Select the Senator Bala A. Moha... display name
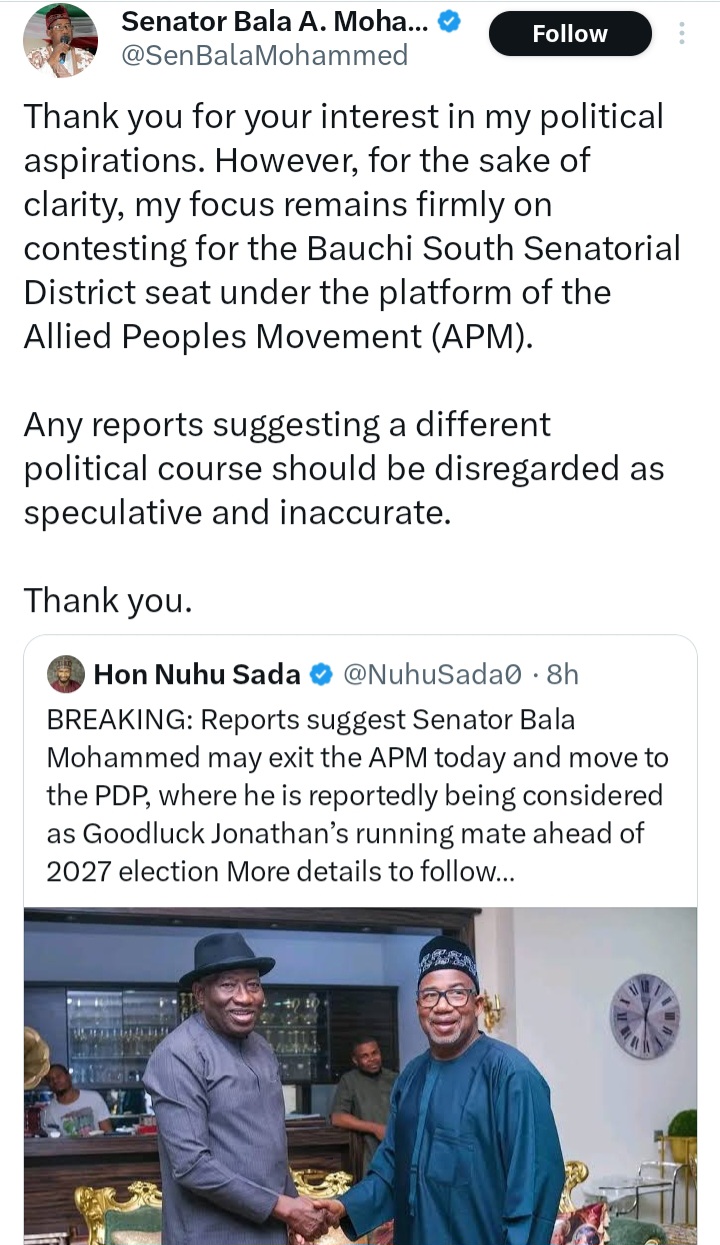The width and height of the screenshot is (720, 1245). click(x=275, y=20)
